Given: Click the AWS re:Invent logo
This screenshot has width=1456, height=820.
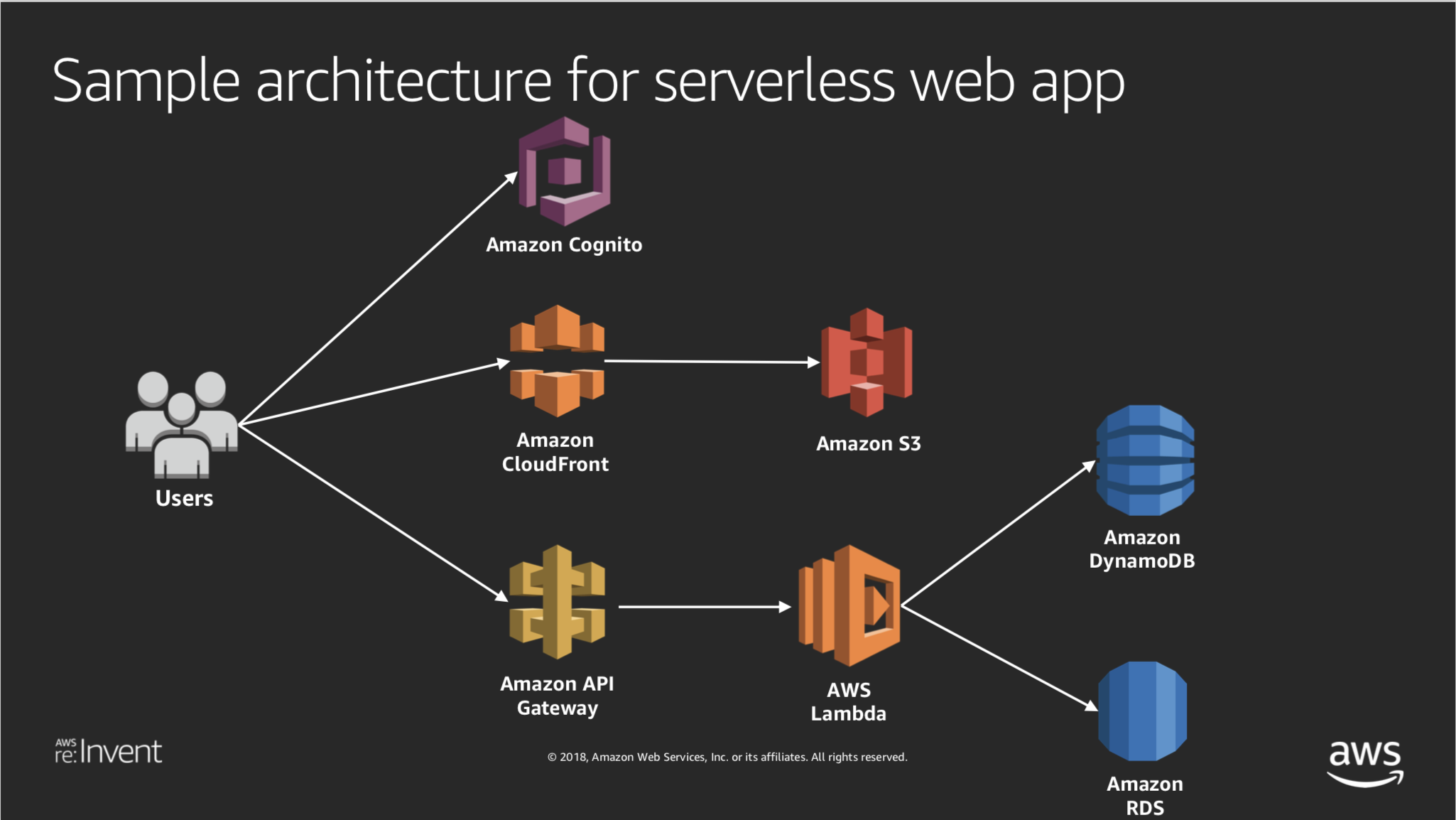Looking at the screenshot, I should click(109, 751).
